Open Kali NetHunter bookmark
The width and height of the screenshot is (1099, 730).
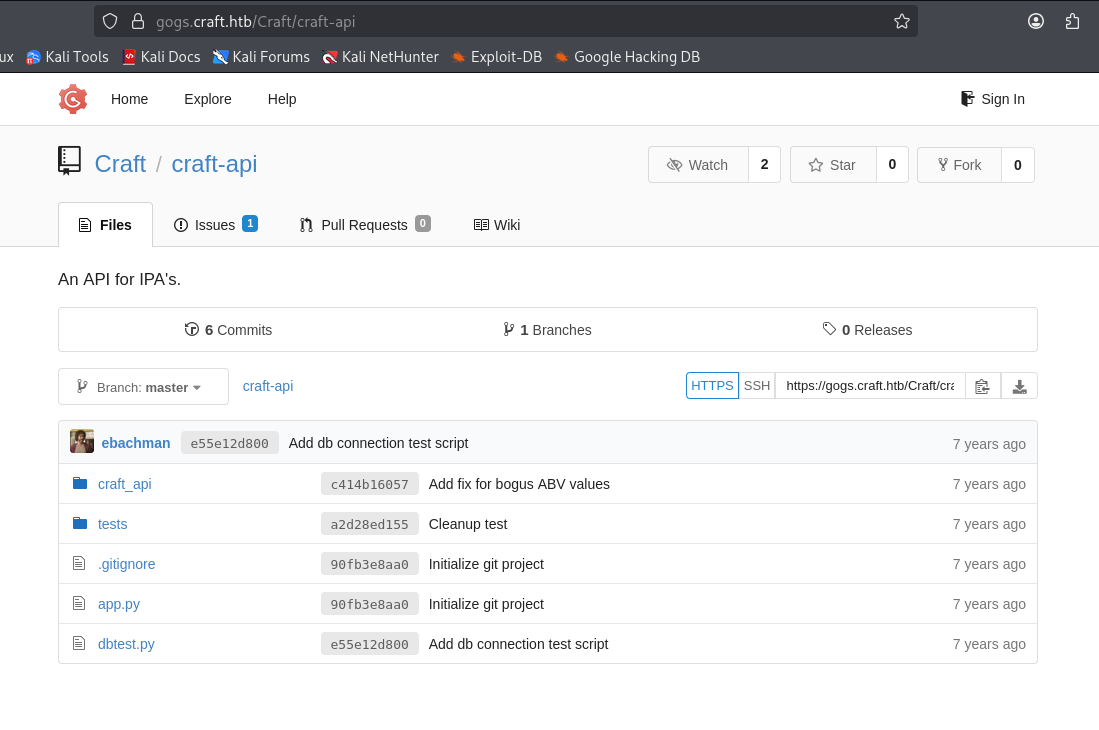381,57
